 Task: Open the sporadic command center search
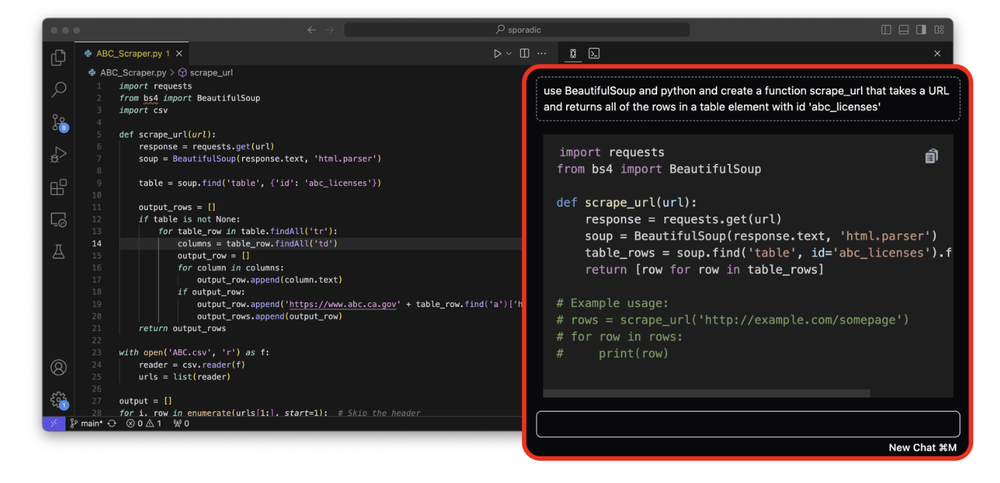pyautogui.click(x=517, y=30)
